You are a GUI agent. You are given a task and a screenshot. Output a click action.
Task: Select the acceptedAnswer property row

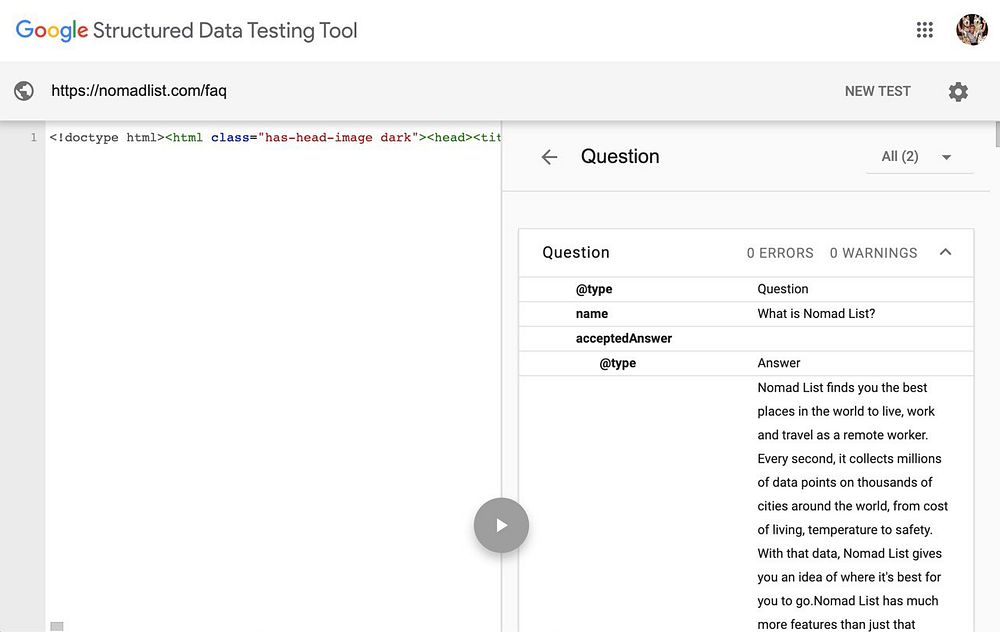tap(624, 338)
